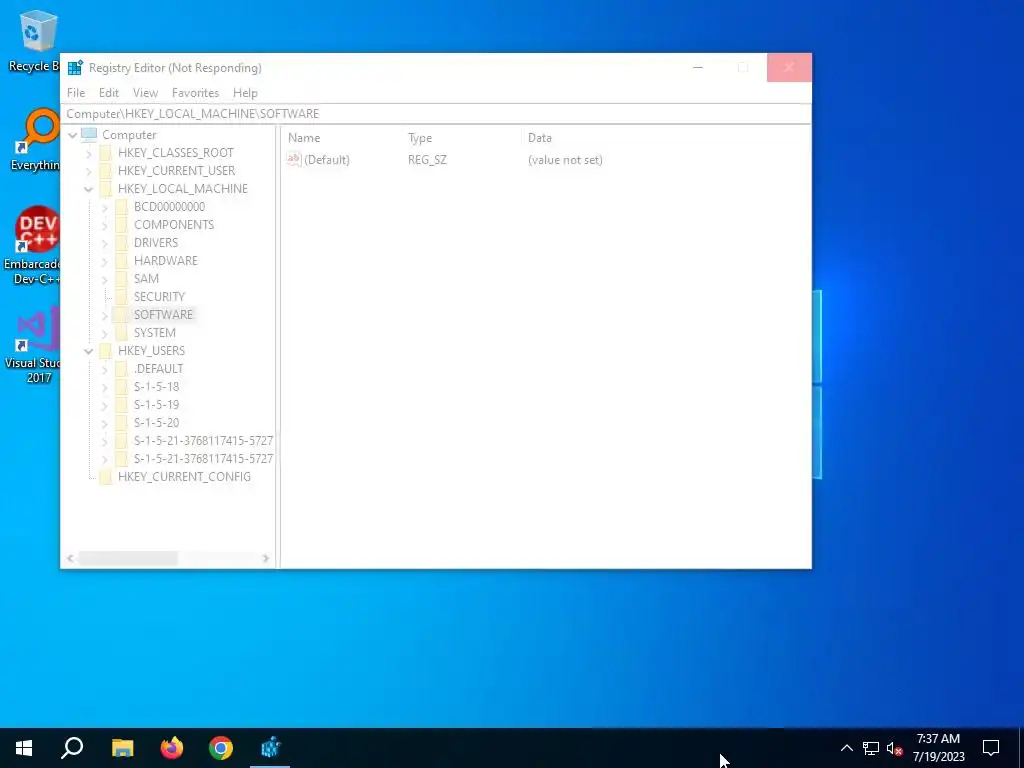Select the .DEFAULT key

coord(158,369)
